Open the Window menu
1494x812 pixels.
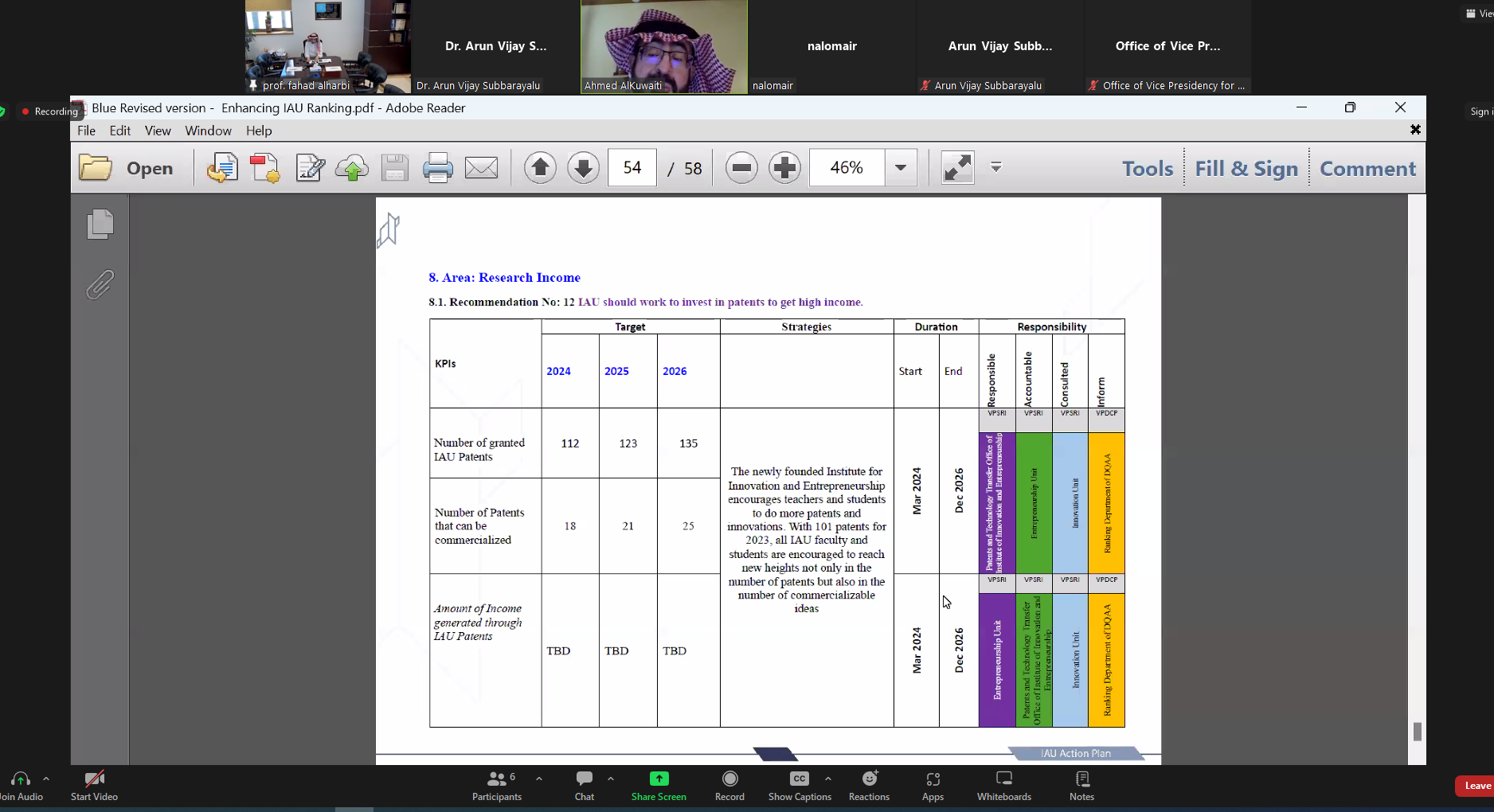coord(208,131)
